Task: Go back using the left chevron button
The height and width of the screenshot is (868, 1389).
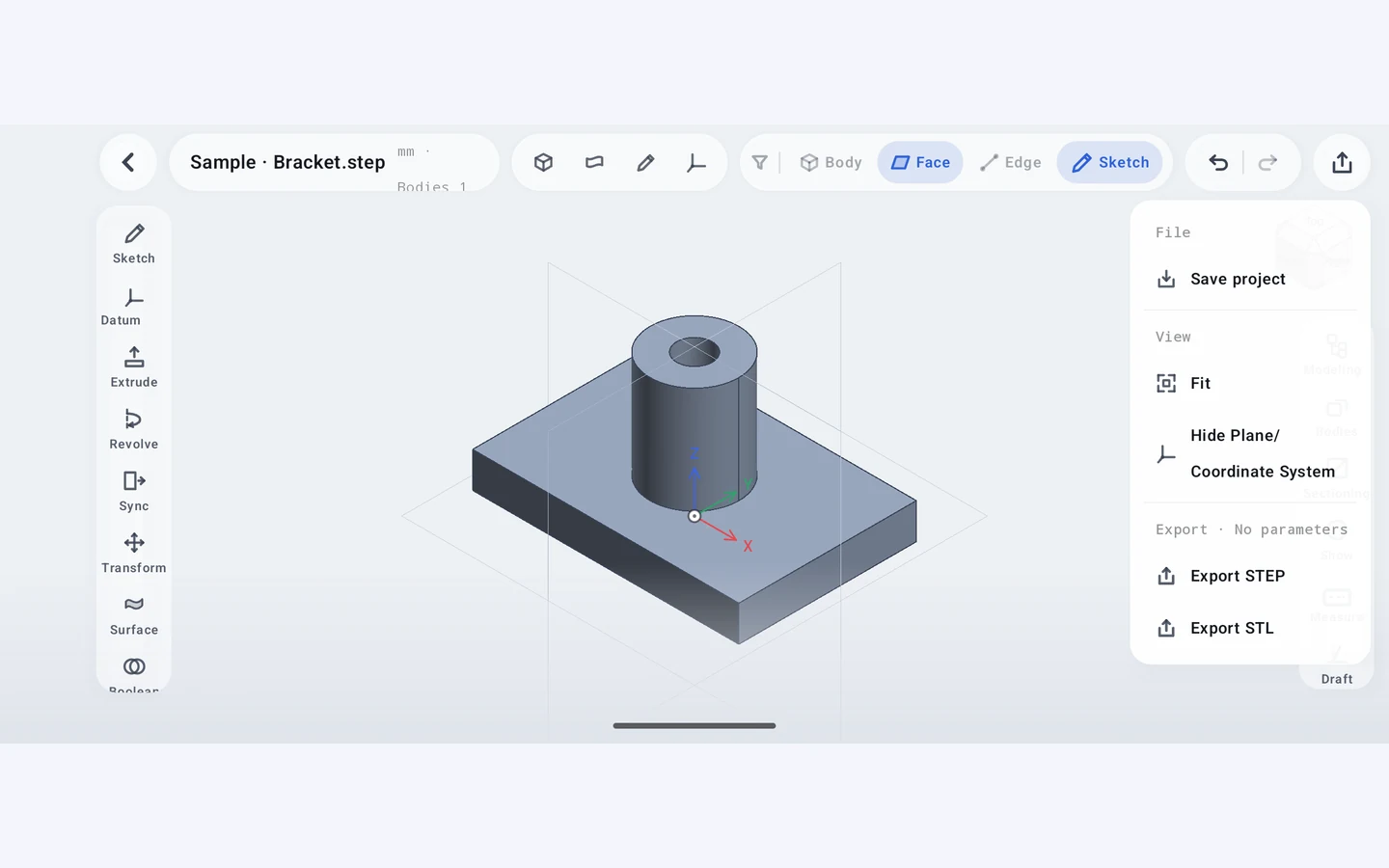Action: coord(128,162)
